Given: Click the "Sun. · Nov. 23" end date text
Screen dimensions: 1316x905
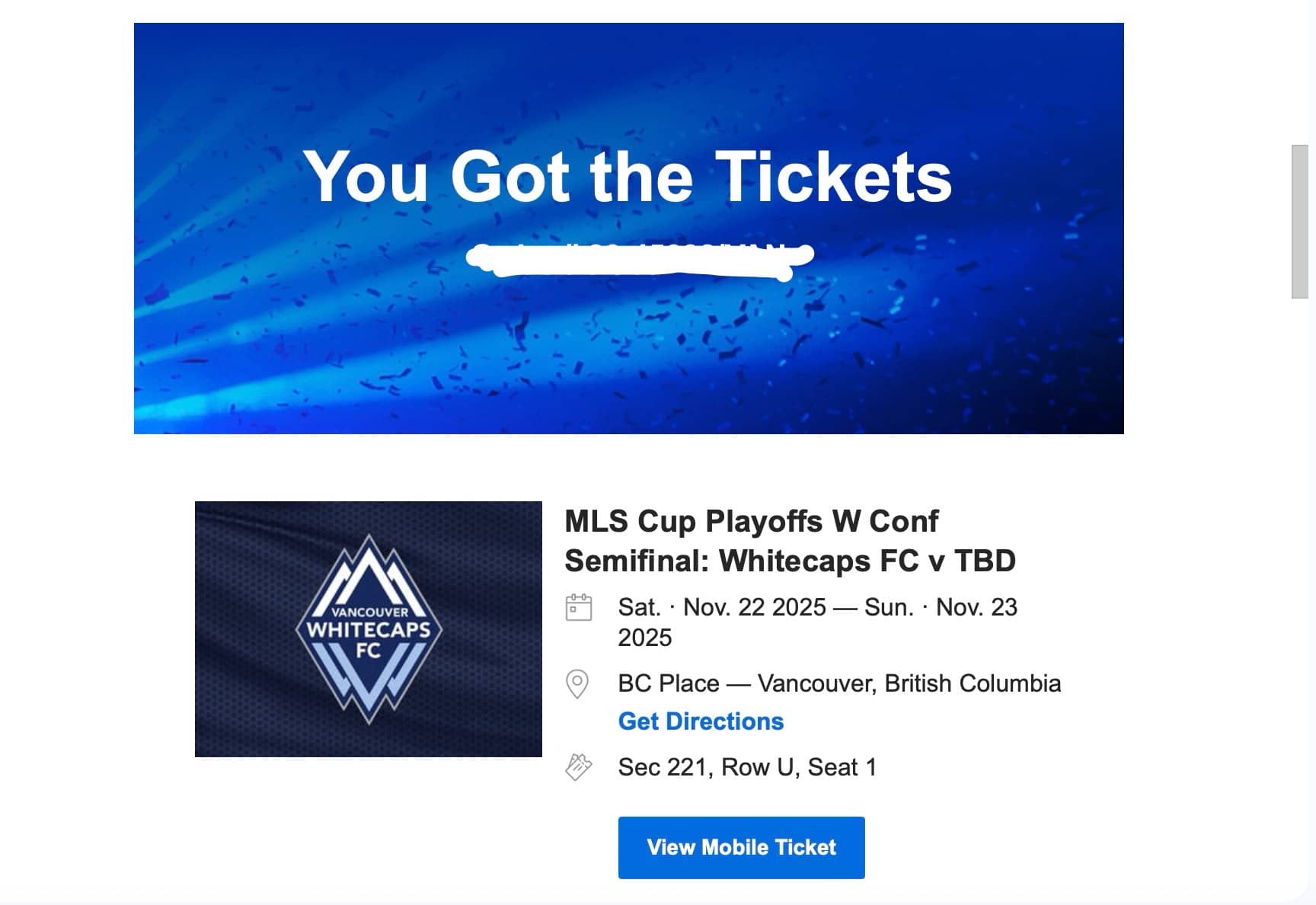Looking at the screenshot, I should pos(941,608).
